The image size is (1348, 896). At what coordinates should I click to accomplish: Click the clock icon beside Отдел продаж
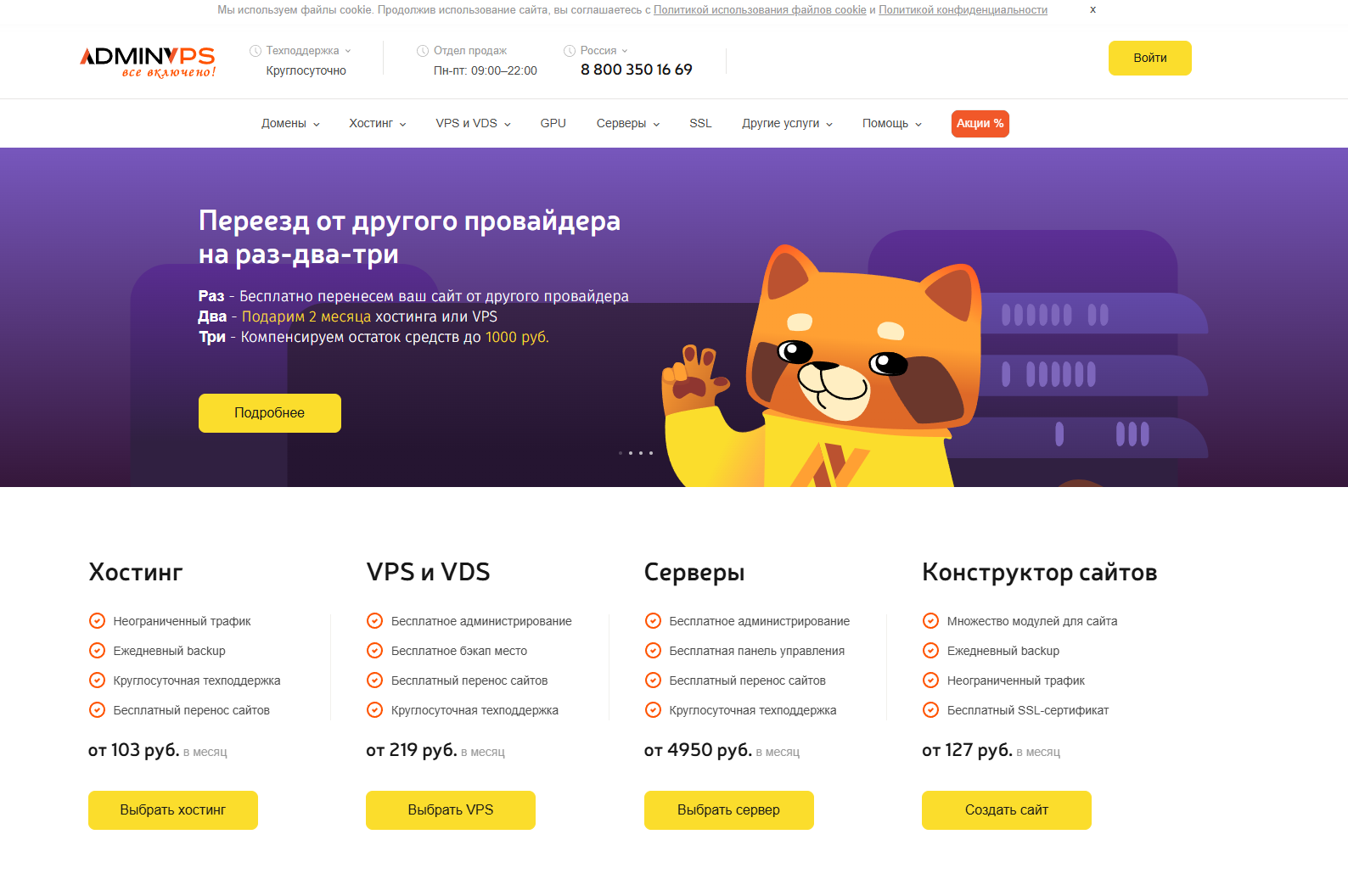[423, 51]
